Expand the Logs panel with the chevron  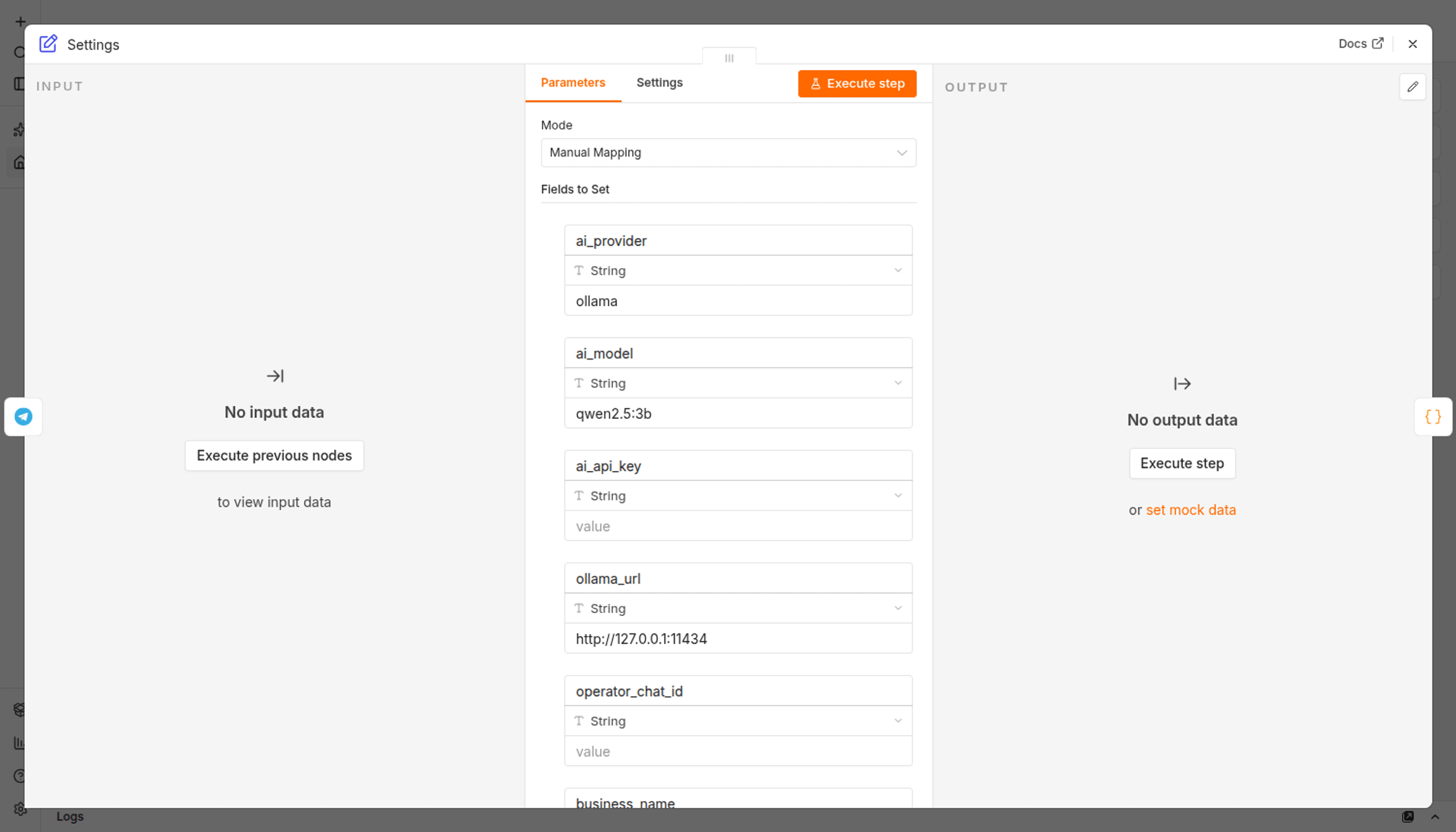click(x=1435, y=816)
